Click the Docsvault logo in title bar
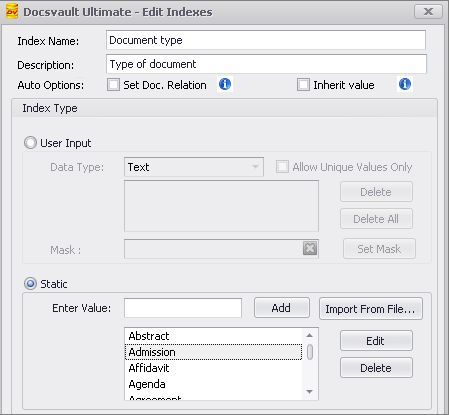449x415 pixels. [x=12, y=11]
